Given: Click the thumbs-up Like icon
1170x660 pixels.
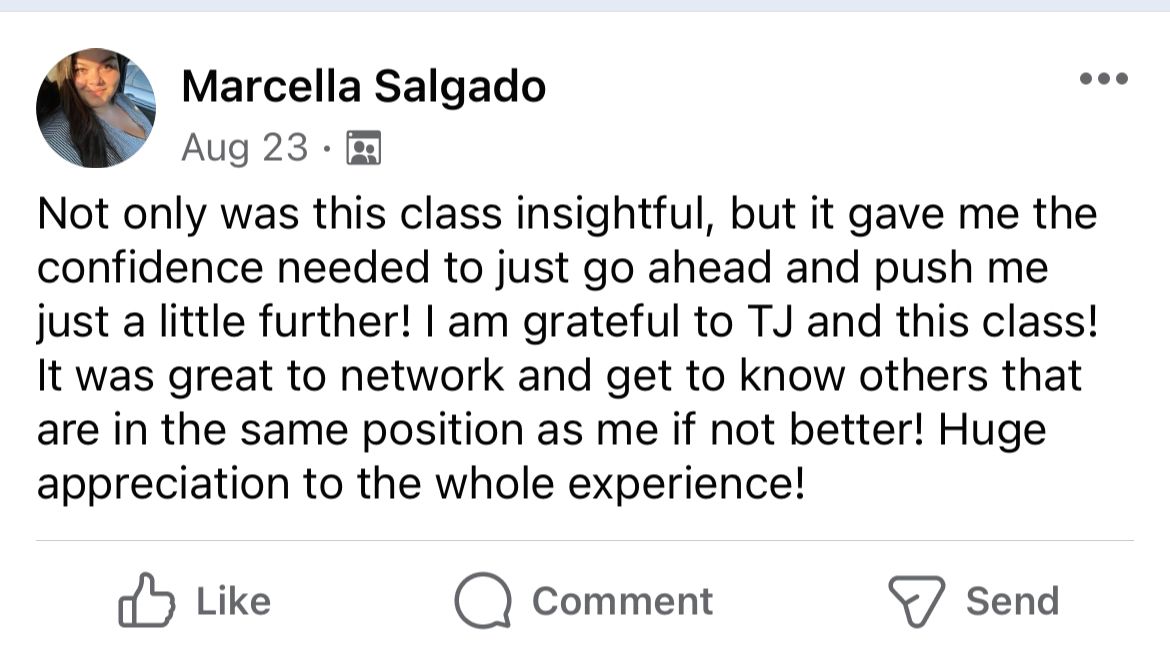Looking at the screenshot, I should 146,600.
